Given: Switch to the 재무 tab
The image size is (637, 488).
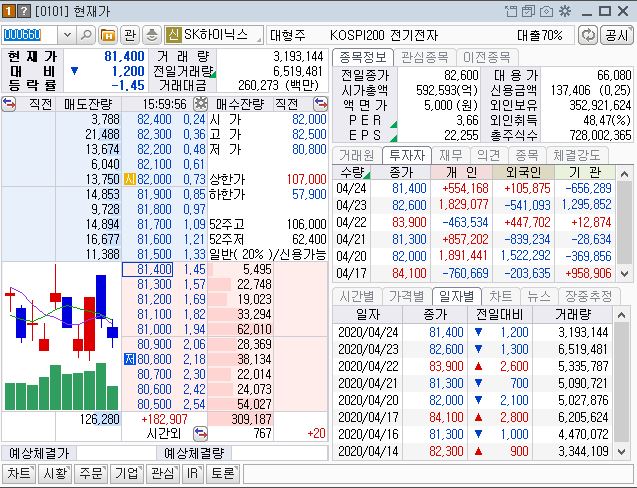Looking at the screenshot, I should tap(451, 155).
